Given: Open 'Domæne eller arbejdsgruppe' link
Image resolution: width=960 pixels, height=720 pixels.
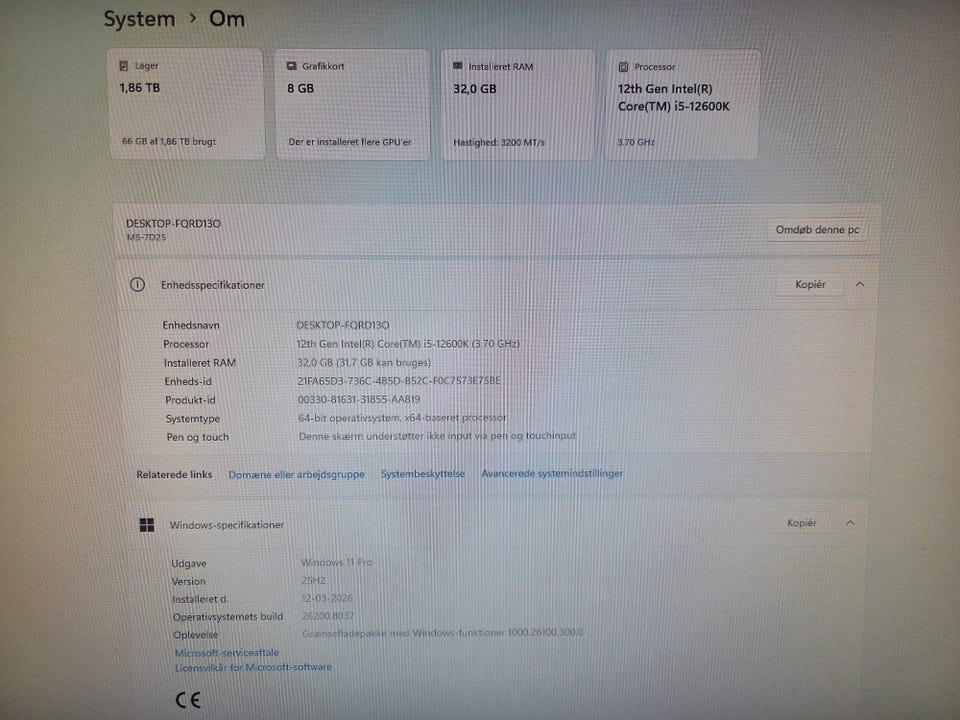Looking at the screenshot, I should (x=296, y=474).
